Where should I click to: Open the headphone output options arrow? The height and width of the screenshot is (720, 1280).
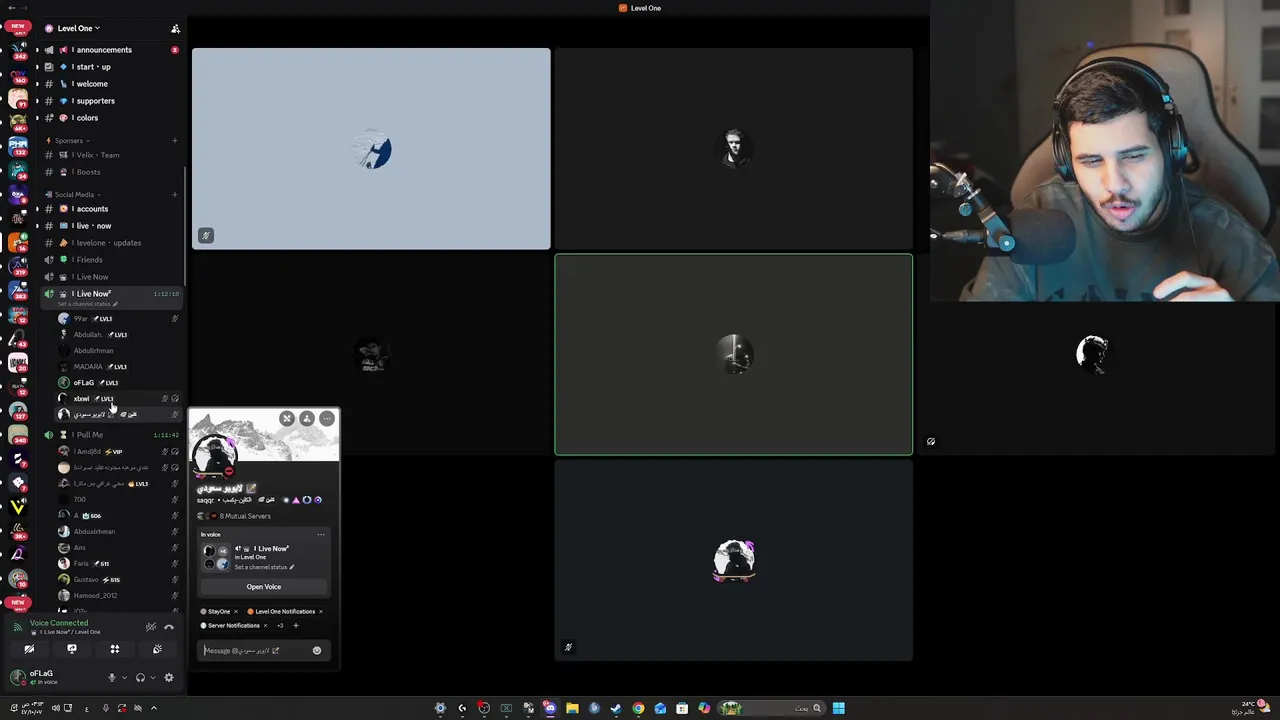coord(152,678)
